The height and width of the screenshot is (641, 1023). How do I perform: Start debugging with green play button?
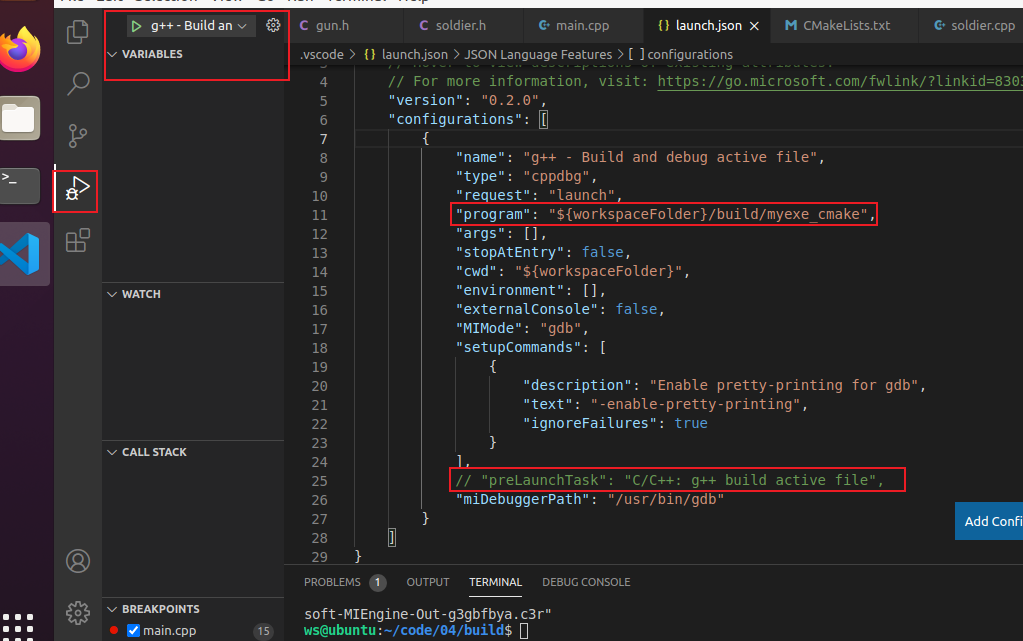(136, 26)
